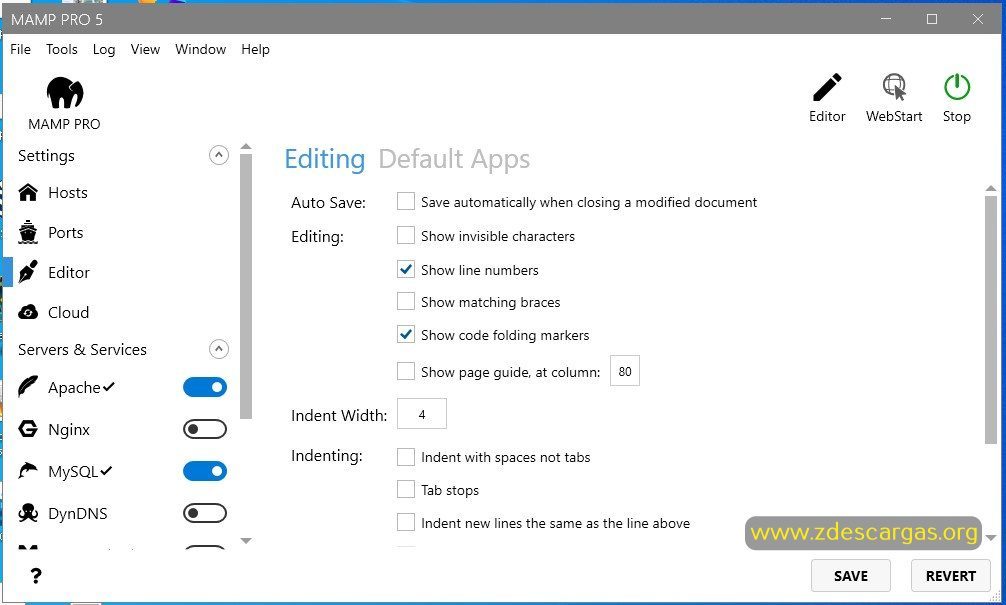Collapse the Settings sidebar section
Viewport: 1006px width, 605px height.
pyautogui.click(x=219, y=155)
